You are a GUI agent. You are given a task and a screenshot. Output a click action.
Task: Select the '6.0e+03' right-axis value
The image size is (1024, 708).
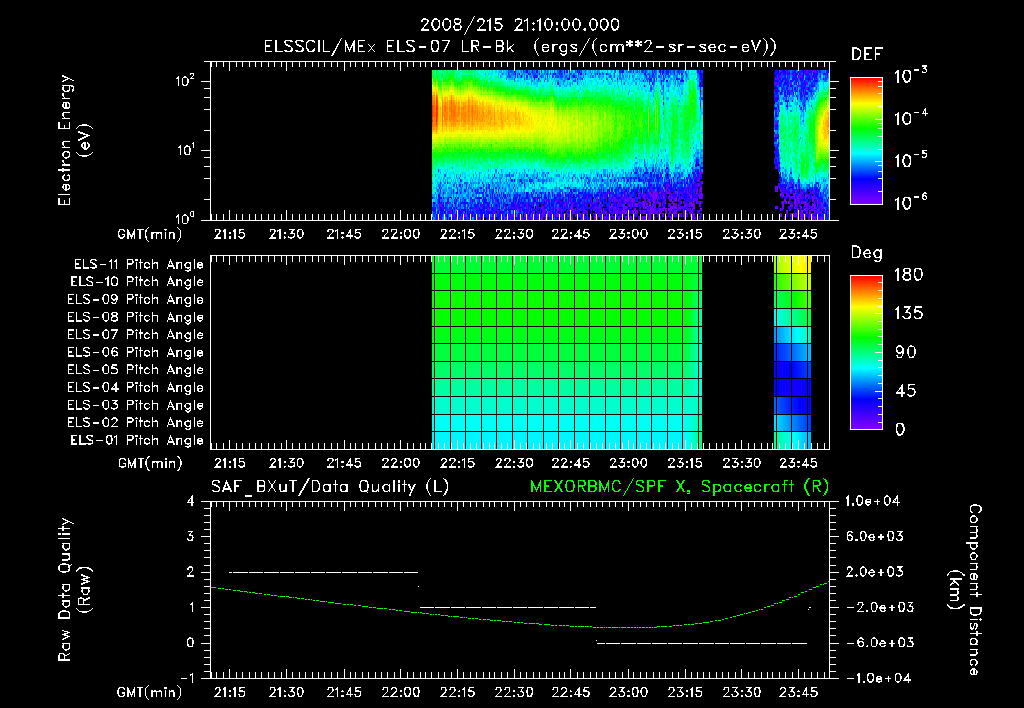875,537
